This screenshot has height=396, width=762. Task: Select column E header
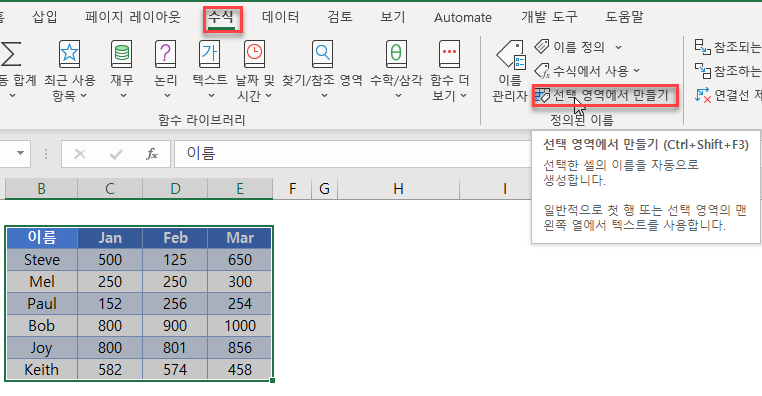[x=240, y=189]
